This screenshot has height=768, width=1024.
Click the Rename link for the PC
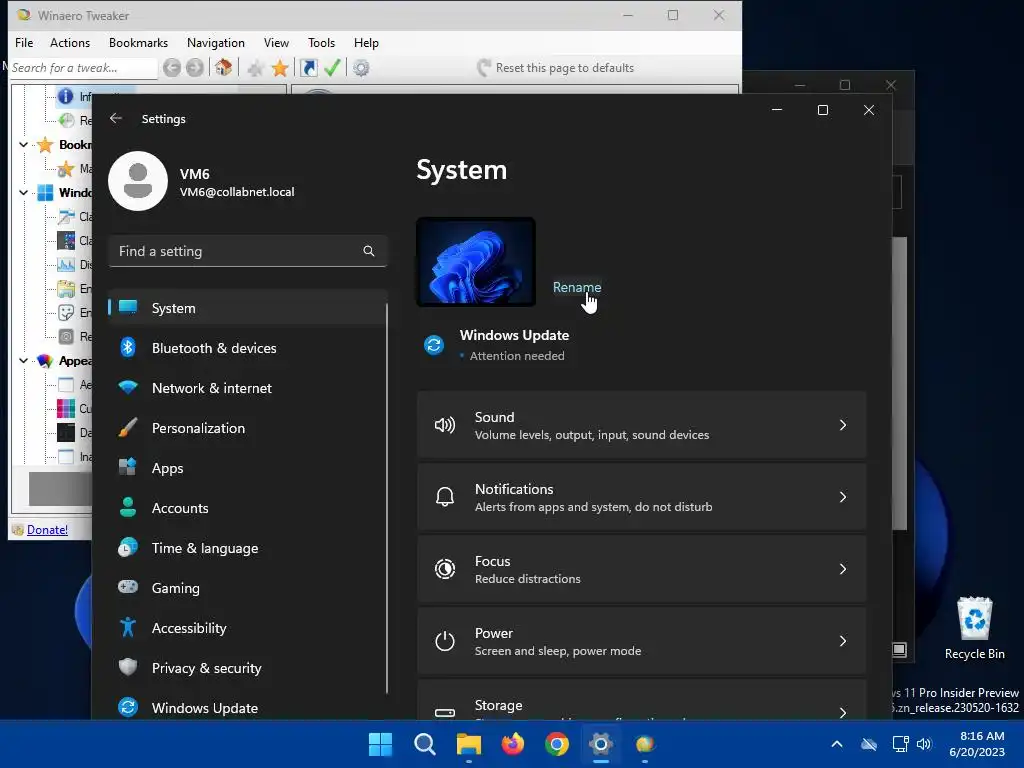click(577, 287)
